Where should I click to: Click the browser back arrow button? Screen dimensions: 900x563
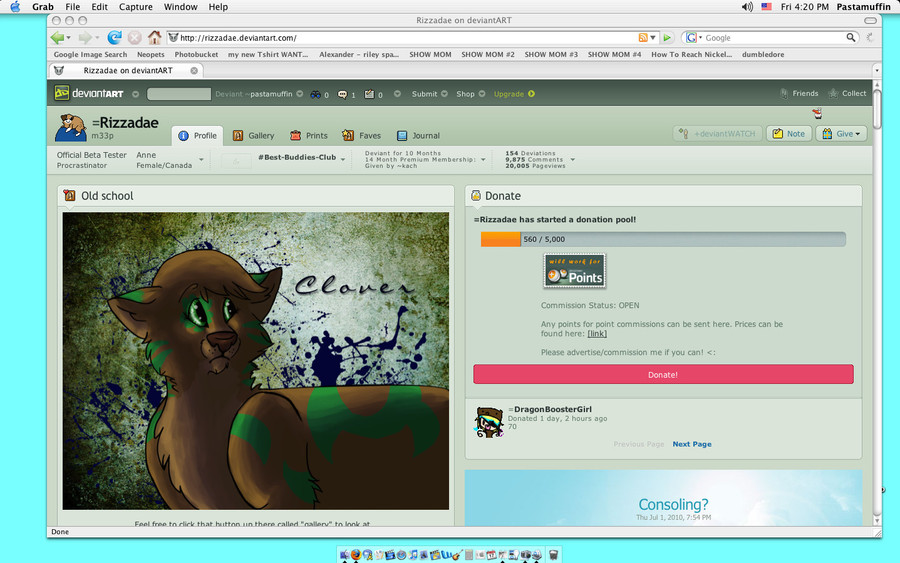(x=57, y=38)
